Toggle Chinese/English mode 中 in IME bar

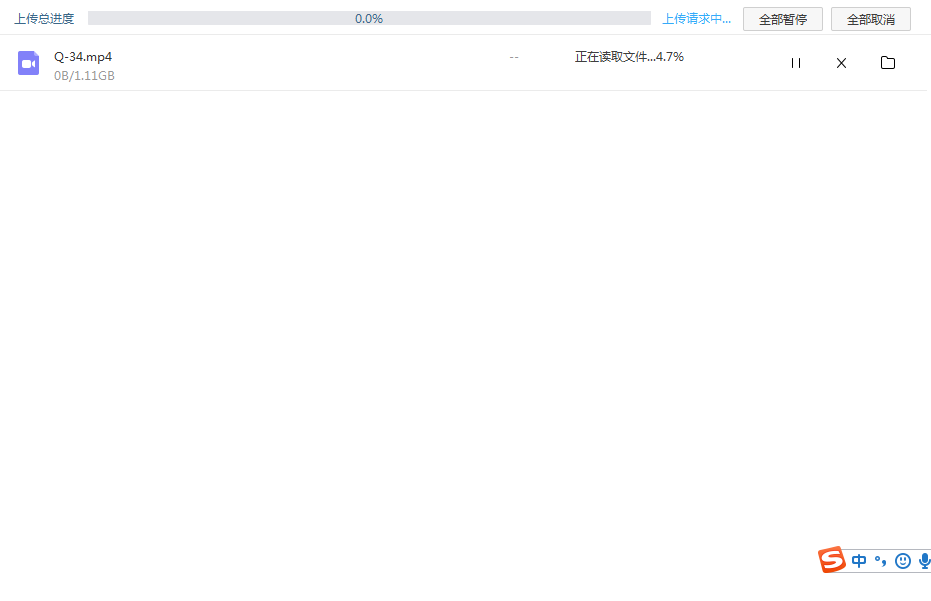coord(859,561)
